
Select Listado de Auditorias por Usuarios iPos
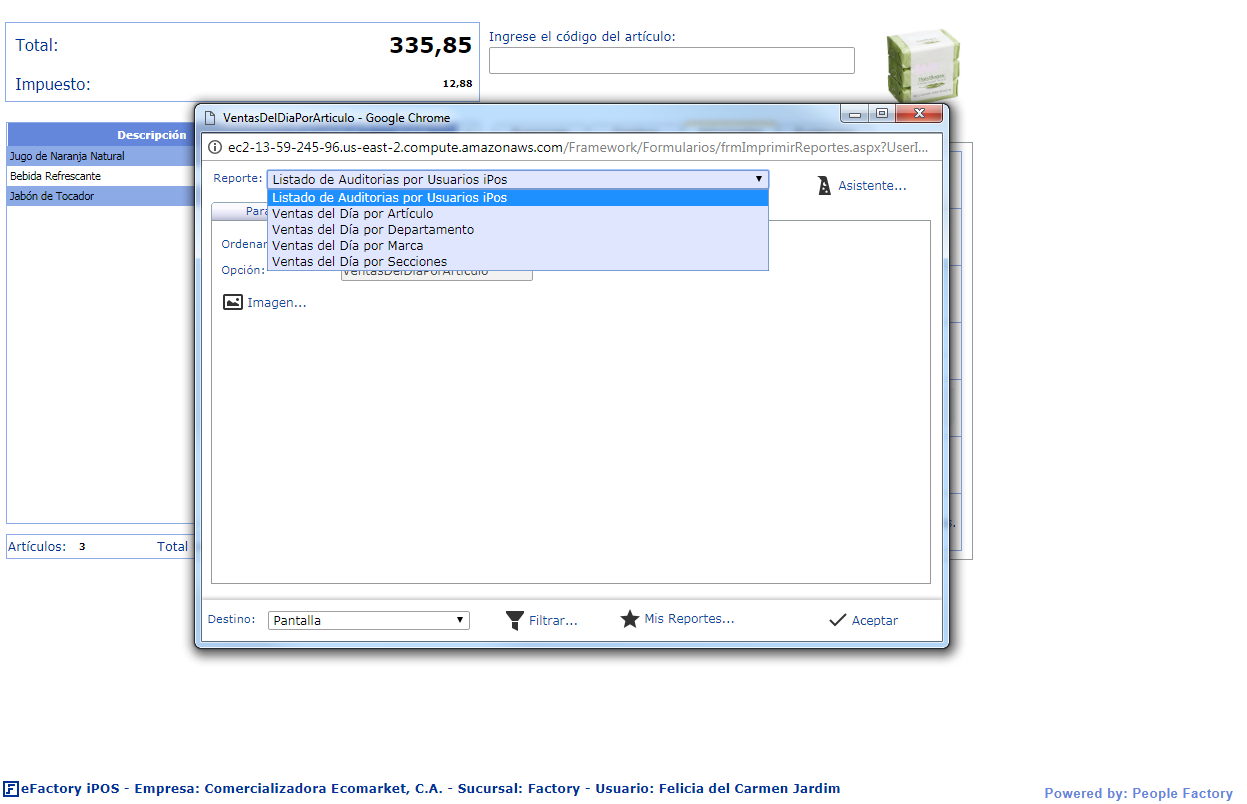tap(389, 198)
